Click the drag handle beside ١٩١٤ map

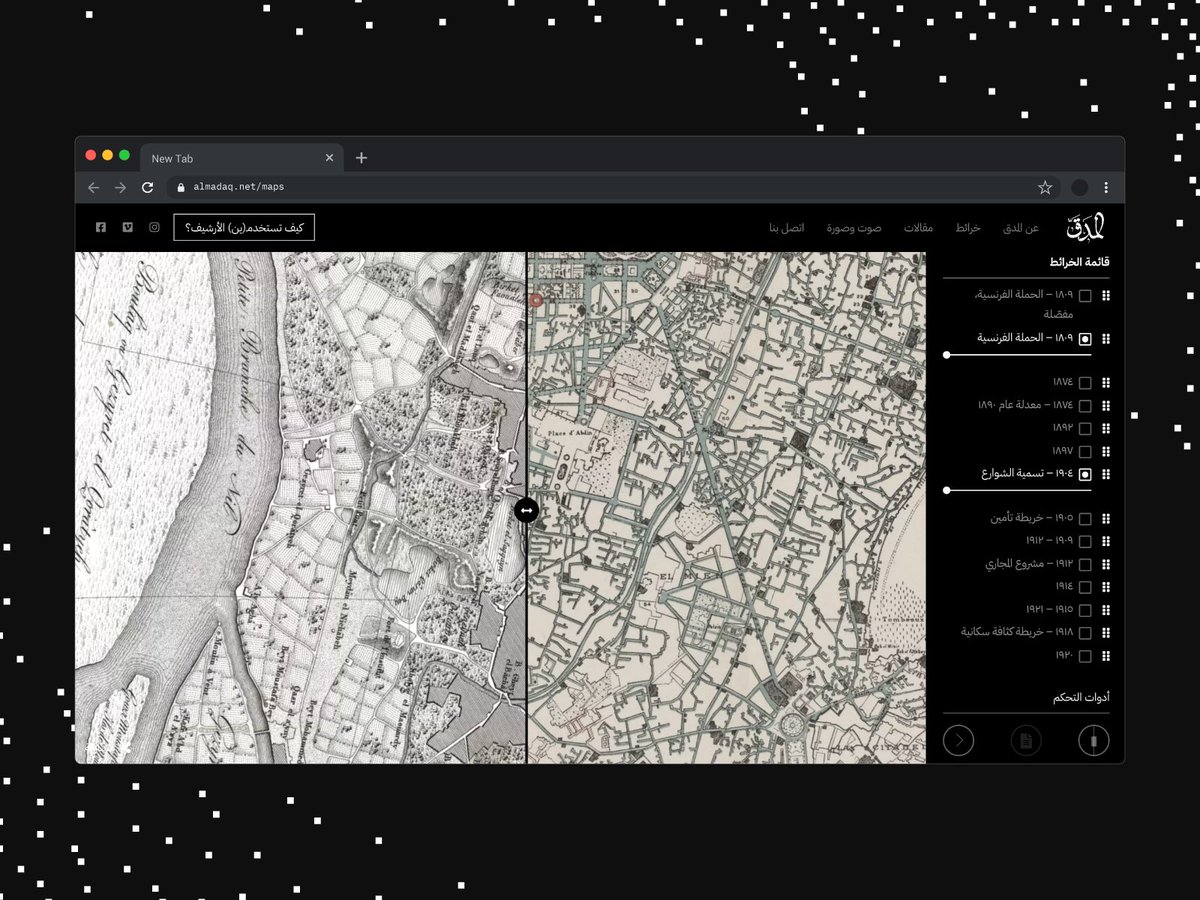(1106, 587)
